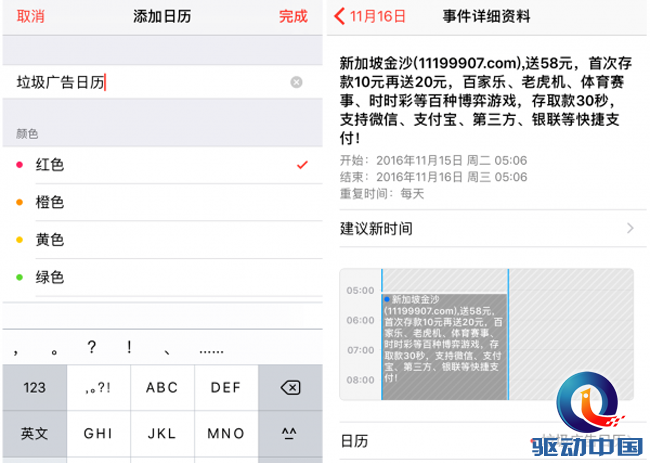Select the 黄色 color option
Viewport: 650px width, 463px height.
pos(162,240)
